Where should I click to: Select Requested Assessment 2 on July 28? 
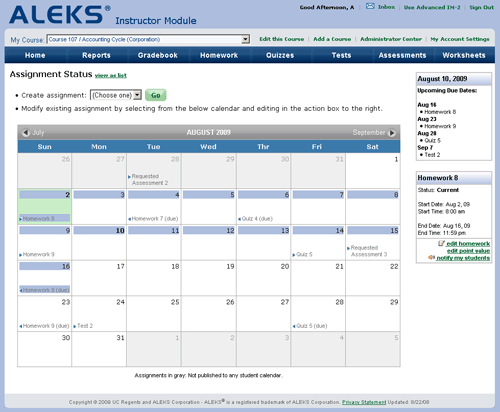click(148, 179)
